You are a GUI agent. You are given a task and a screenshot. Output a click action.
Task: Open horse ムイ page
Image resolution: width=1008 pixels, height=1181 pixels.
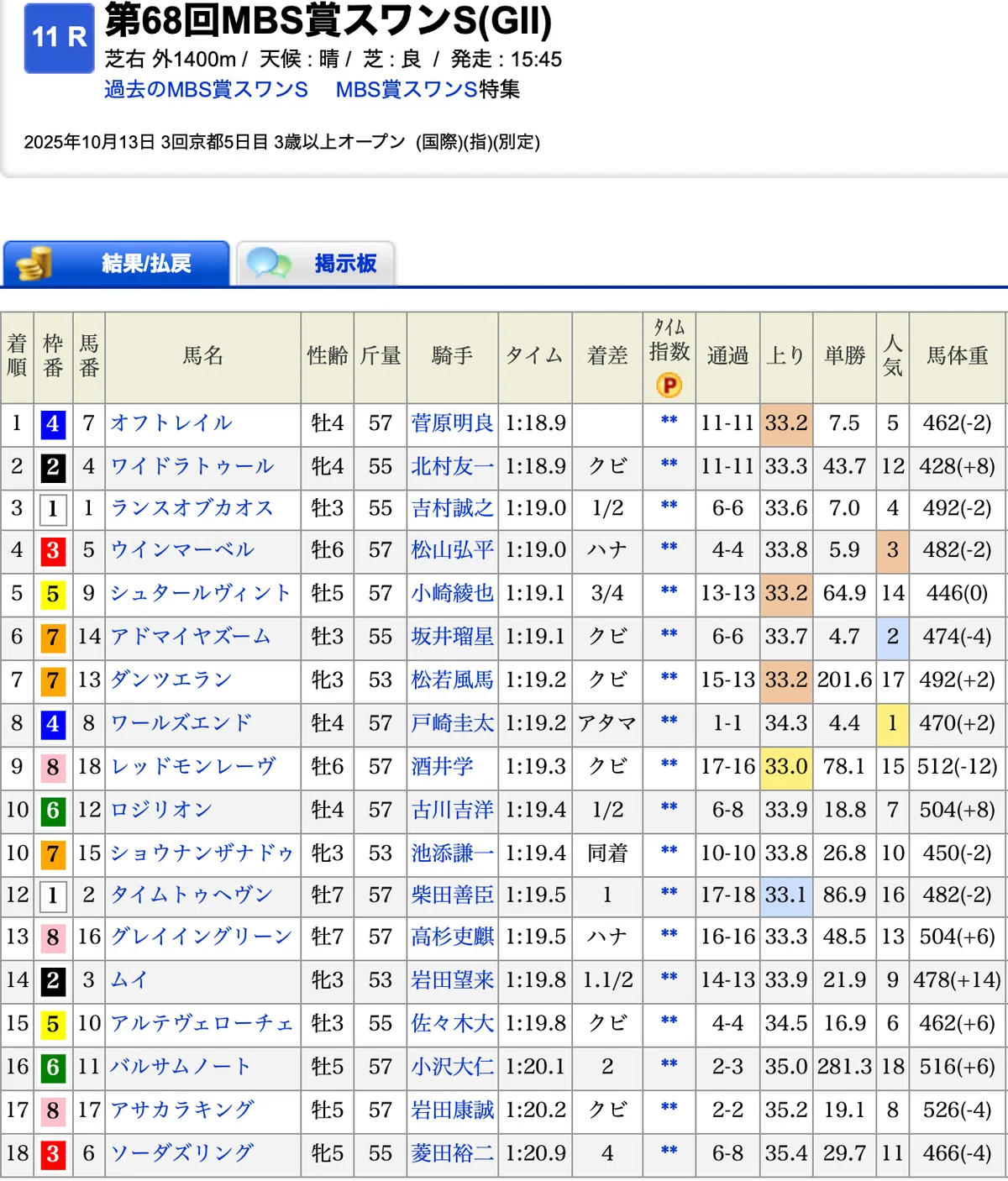(129, 980)
